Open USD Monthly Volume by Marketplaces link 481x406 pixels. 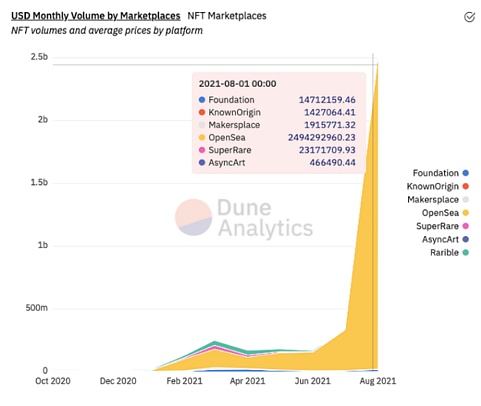(x=96, y=16)
